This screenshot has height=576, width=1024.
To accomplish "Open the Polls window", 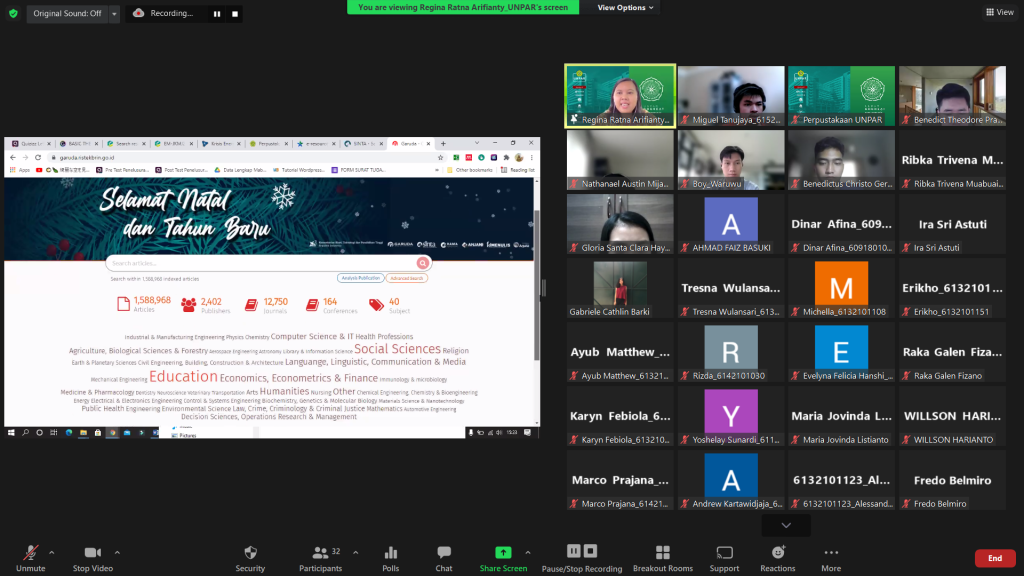I will coord(391,557).
